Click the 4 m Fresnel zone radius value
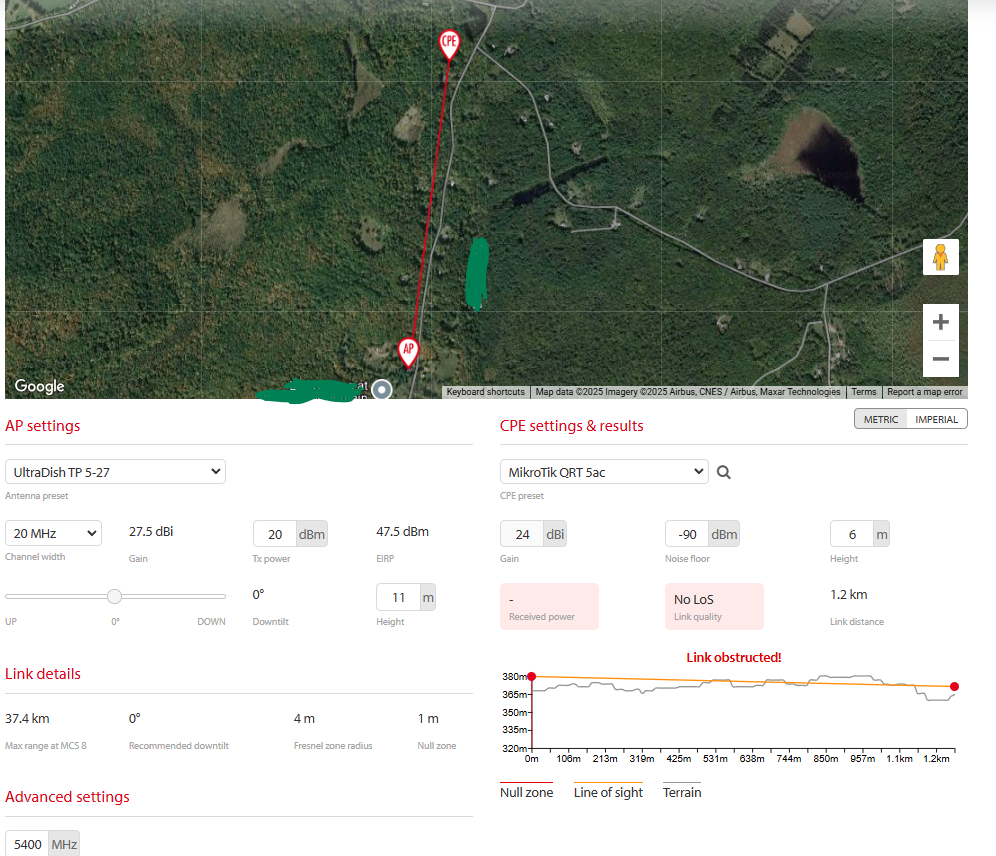996x856 pixels. (x=304, y=718)
